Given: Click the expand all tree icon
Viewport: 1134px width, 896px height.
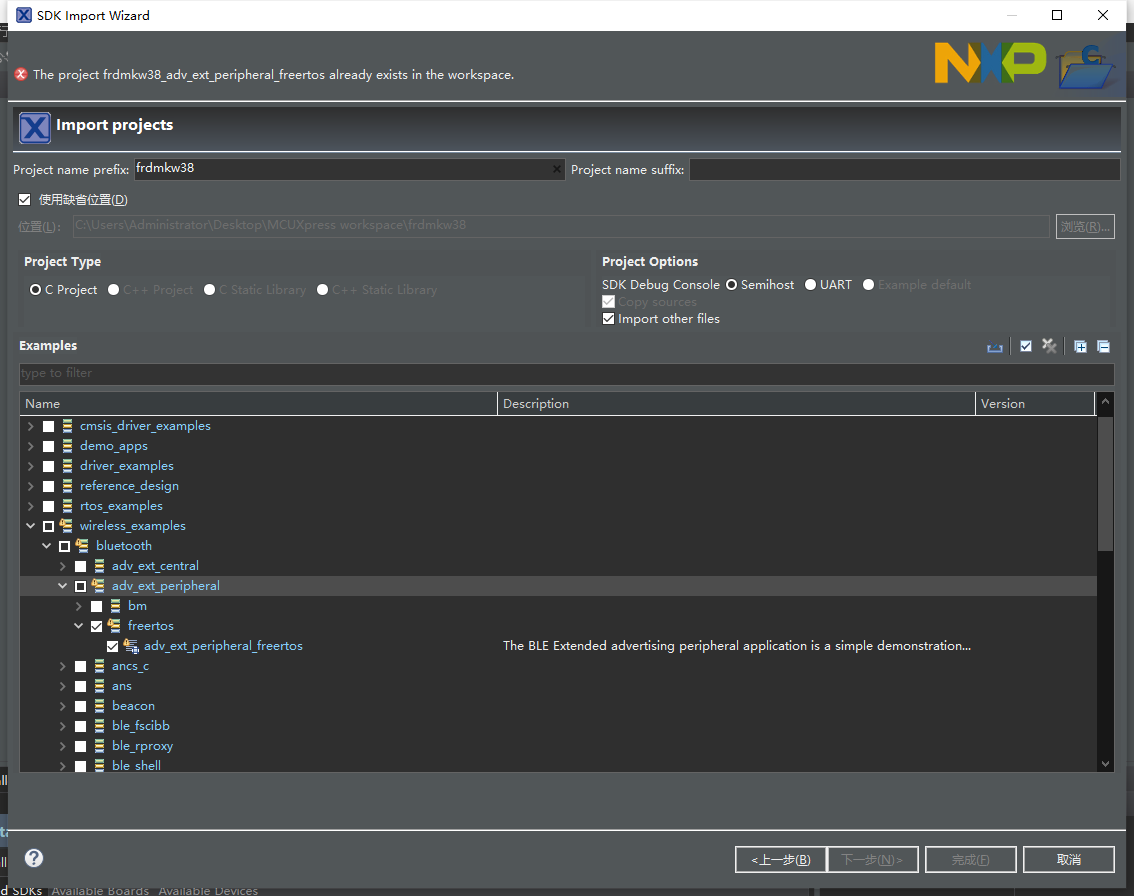Looking at the screenshot, I should (x=1080, y=346).
